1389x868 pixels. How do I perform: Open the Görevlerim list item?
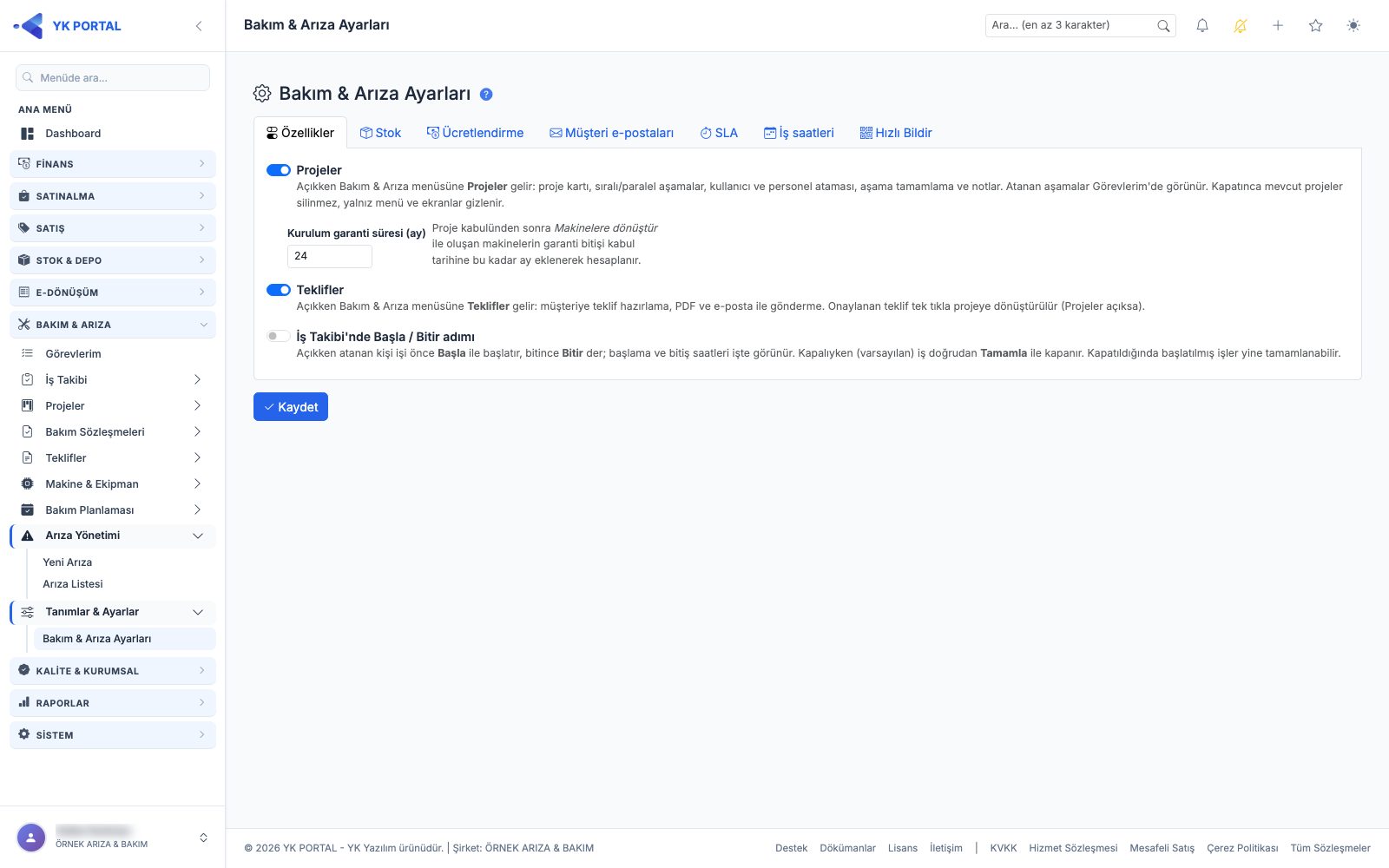[113, 354]
